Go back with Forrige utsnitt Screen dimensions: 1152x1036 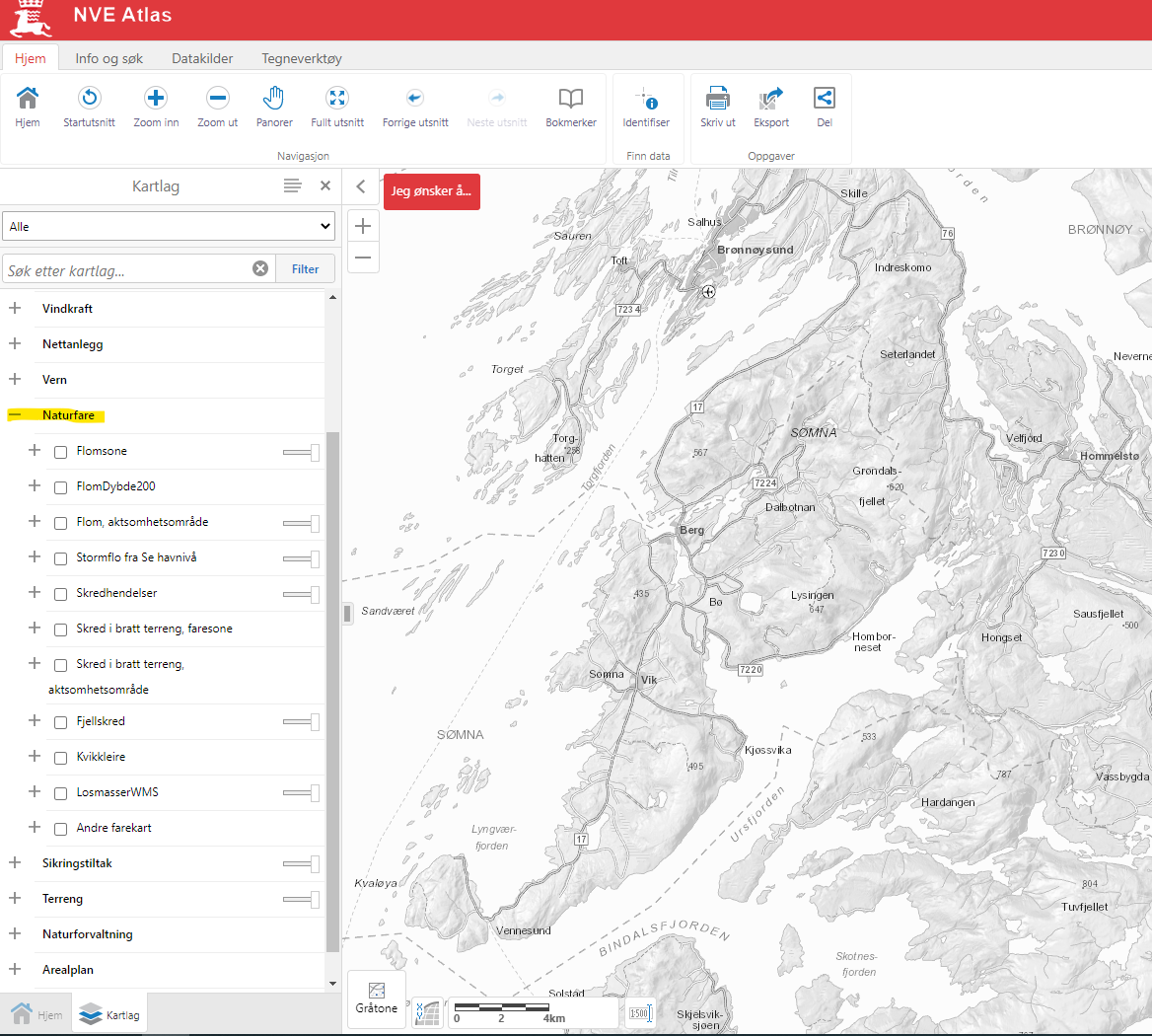click(x=415, y=98)
